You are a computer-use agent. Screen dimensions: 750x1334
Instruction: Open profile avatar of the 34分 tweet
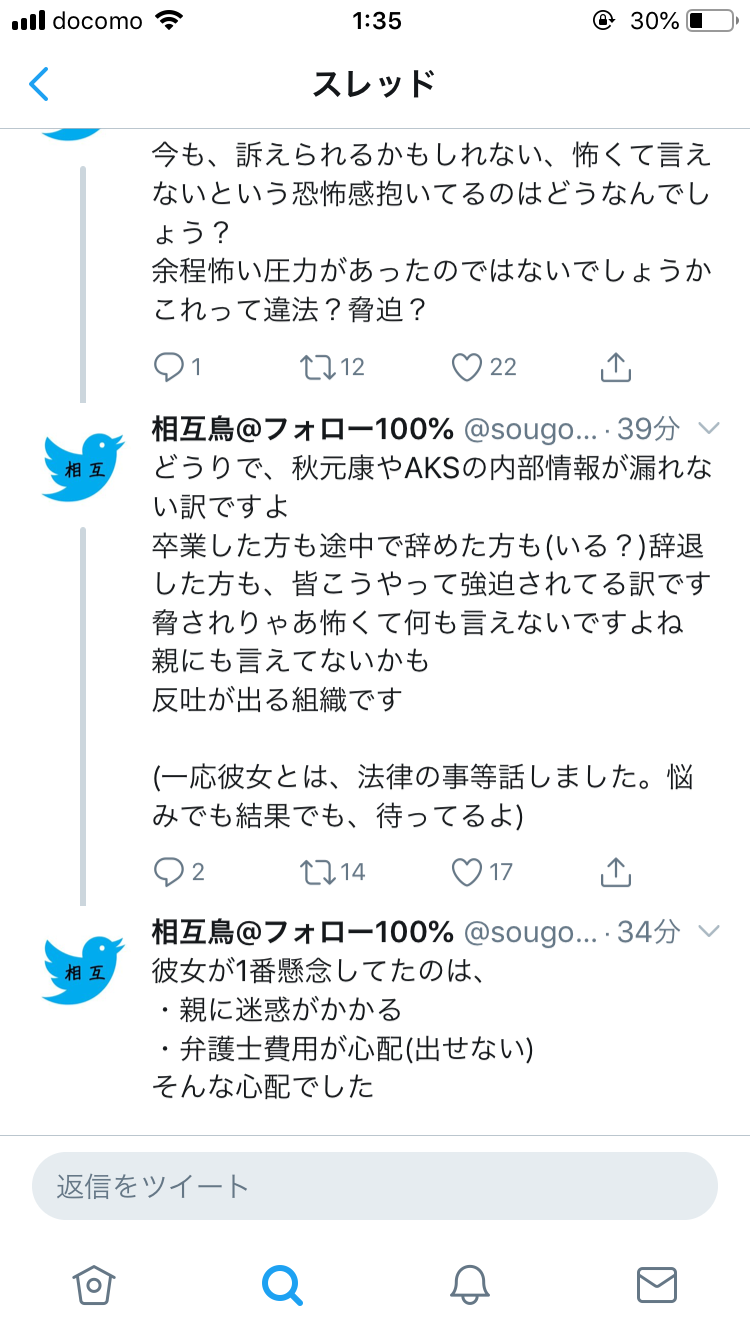[x=82, y=969]
